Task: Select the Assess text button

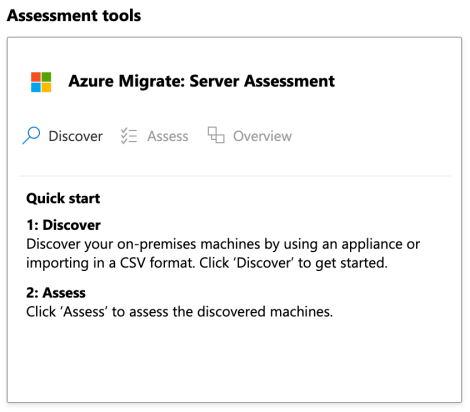Action: point(168,136)
